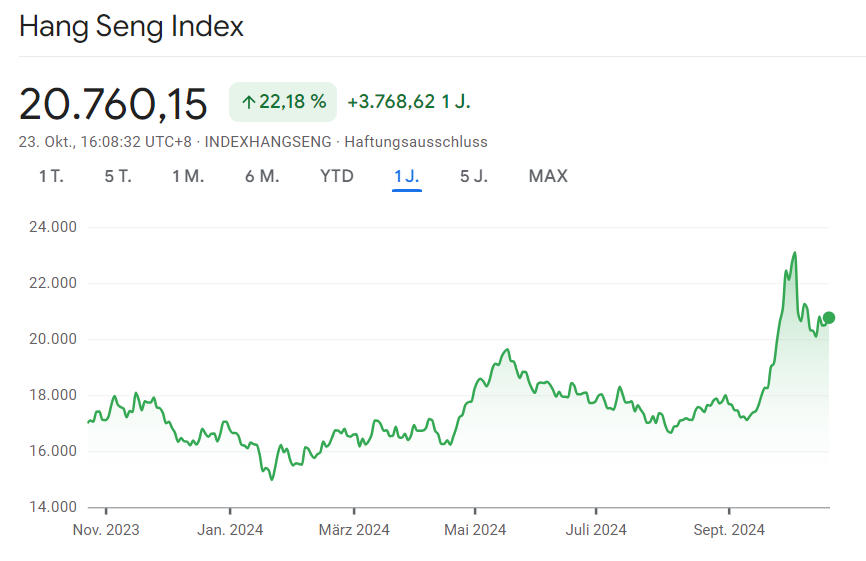Click the 16.000 y-axis label
866x561 pixels.
(53, 451)
